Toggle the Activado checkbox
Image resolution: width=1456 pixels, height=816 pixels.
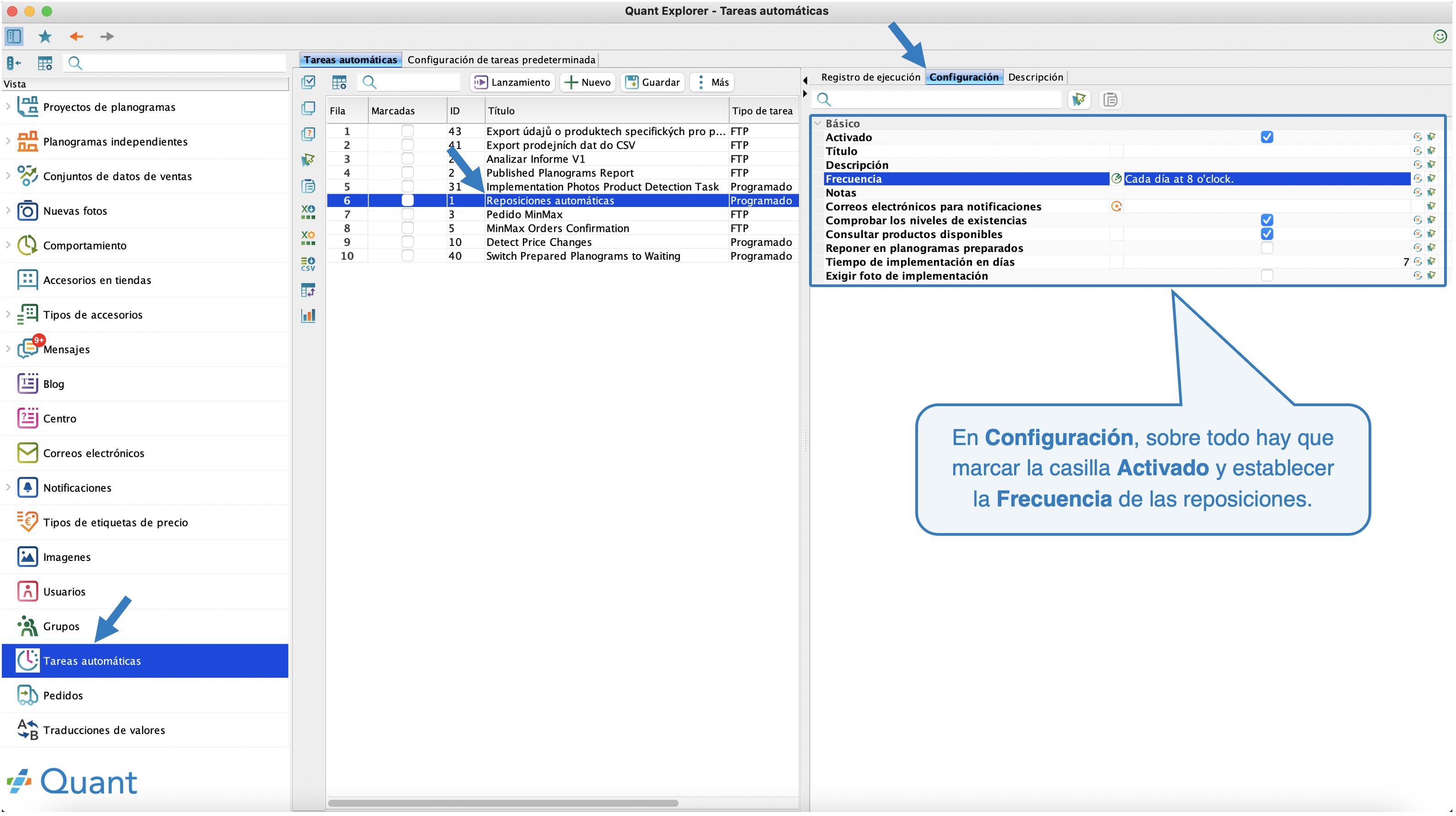point(1266,137)
